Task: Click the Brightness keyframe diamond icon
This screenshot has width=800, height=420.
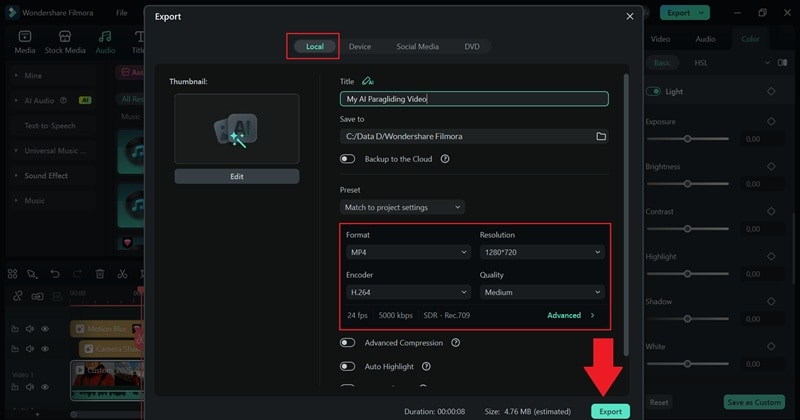Action: point(771,166)
